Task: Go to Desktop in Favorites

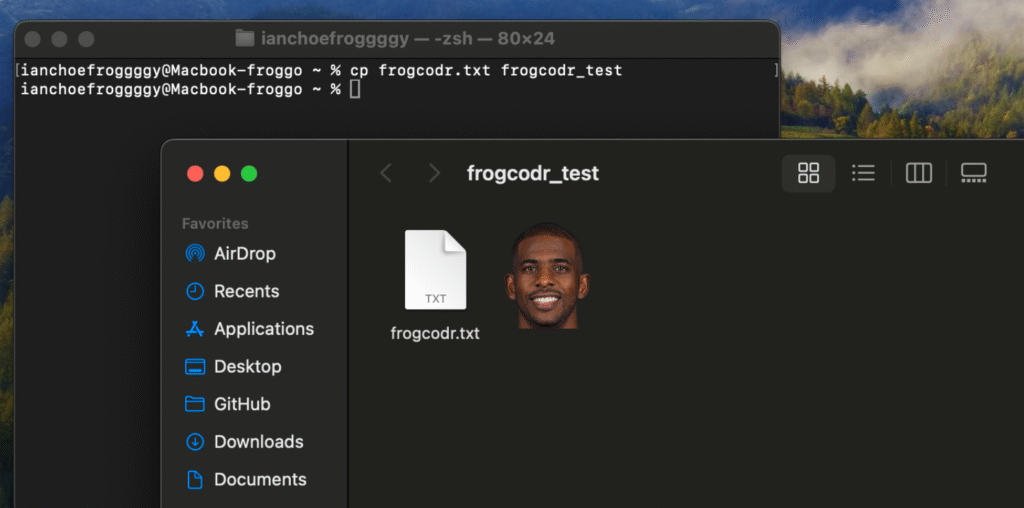Action: pyautogui.click(x=247, y=367)
